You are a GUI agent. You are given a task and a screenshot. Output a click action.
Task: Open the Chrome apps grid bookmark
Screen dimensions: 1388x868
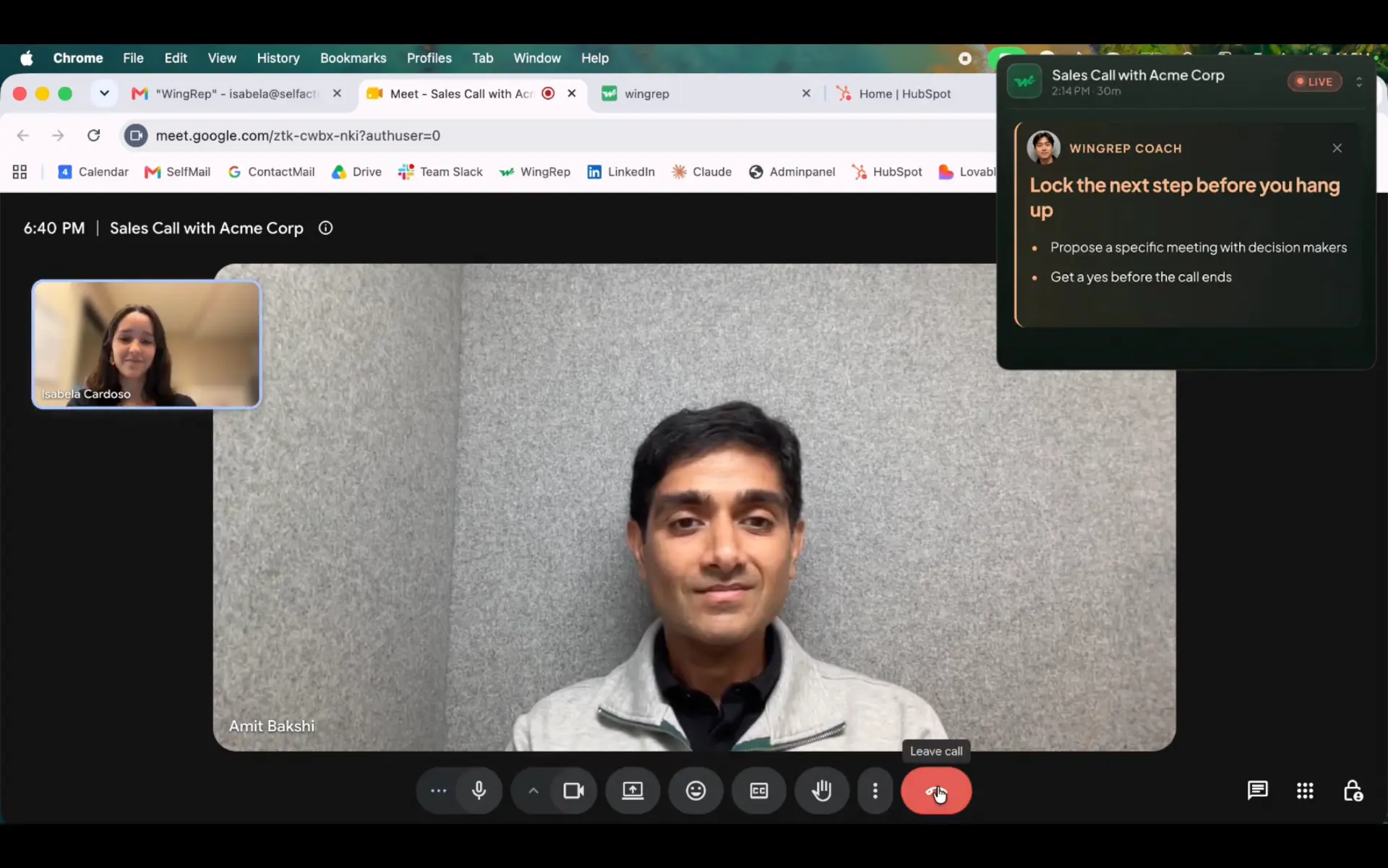click(x=20, y=172)
